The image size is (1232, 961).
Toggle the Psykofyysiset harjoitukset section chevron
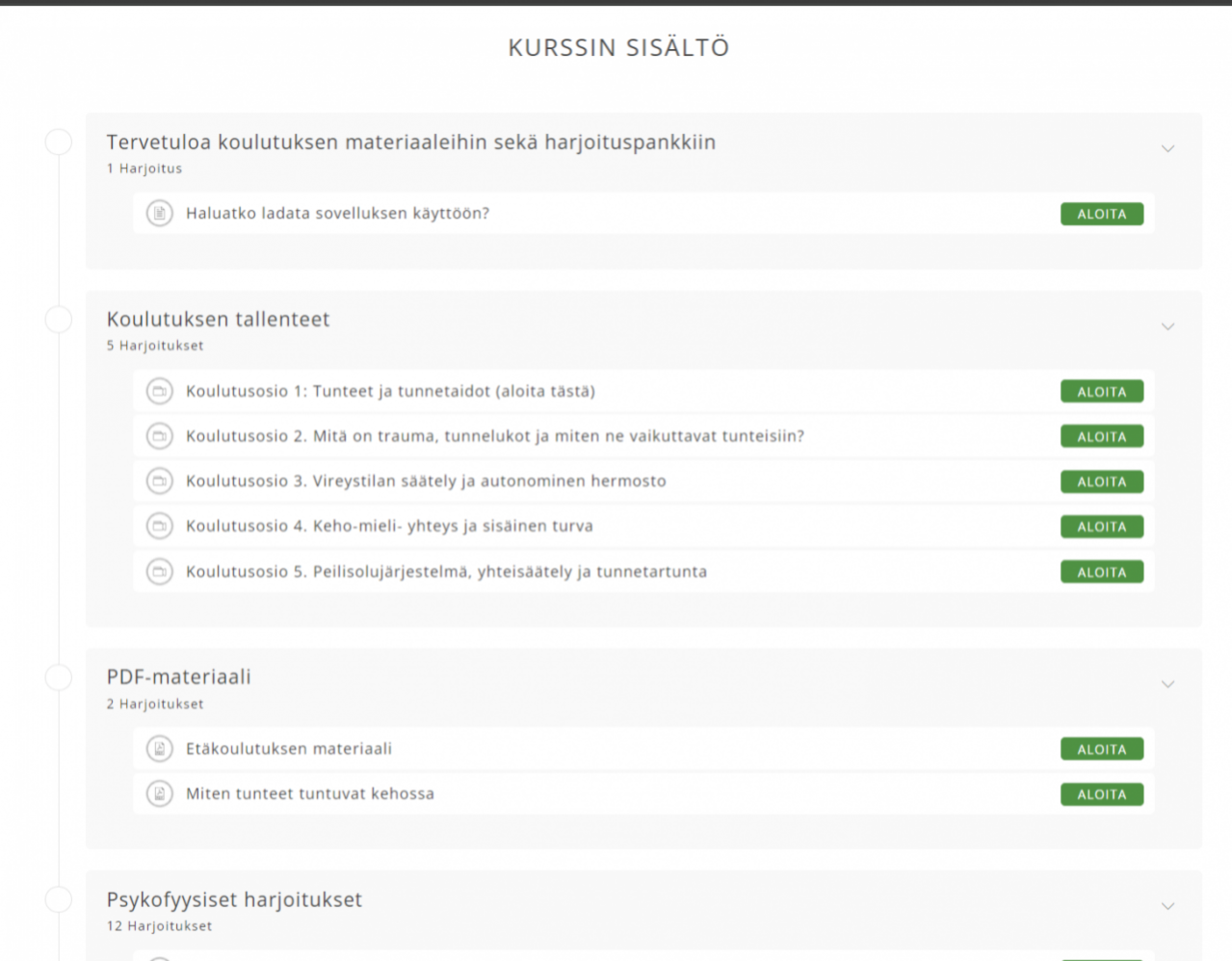(1167, 906)
